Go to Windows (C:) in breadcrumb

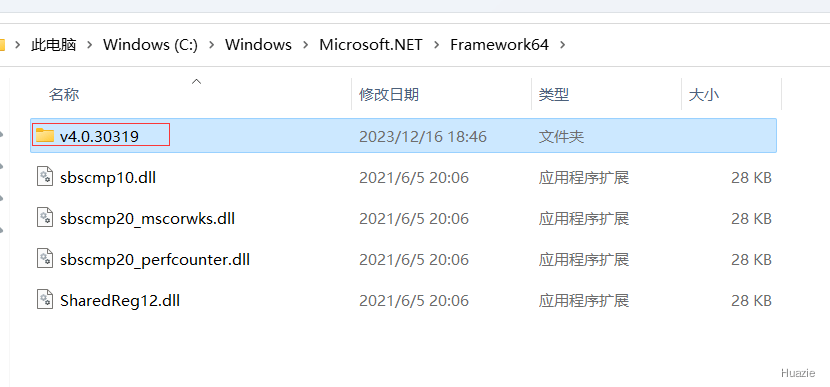tap(150, 45)
